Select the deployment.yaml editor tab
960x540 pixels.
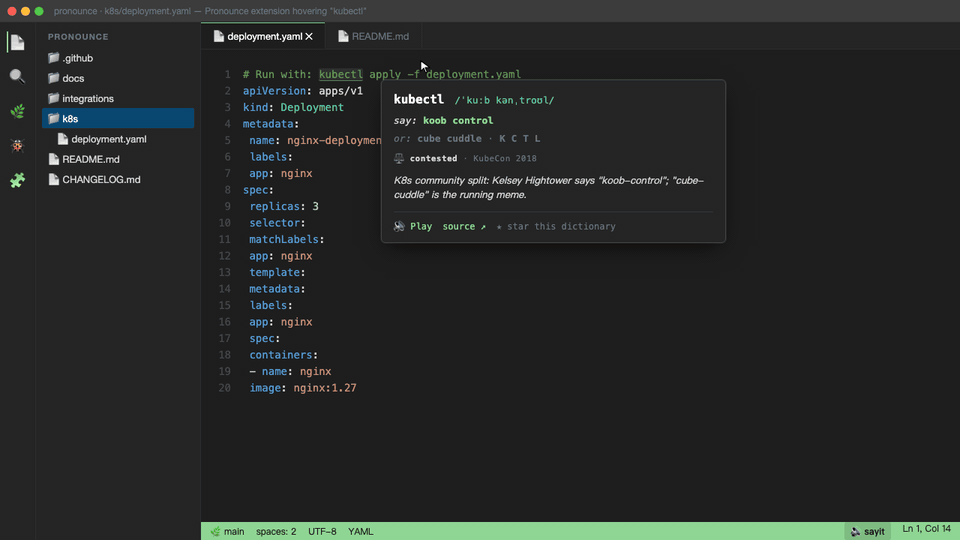click(263, 36)
